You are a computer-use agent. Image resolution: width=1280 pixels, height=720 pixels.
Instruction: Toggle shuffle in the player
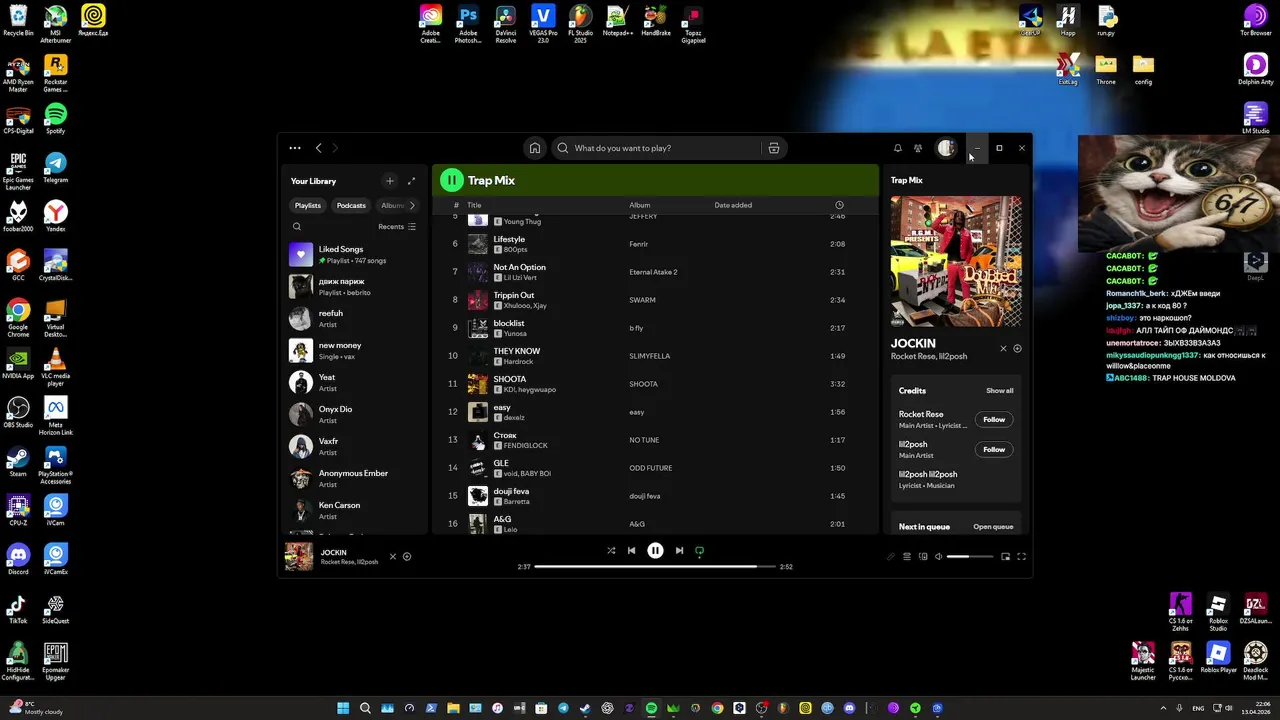611,550
